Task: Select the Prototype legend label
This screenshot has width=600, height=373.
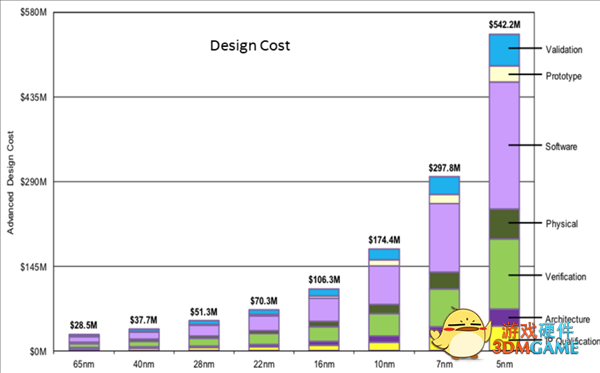Action: tap(563, 76)
